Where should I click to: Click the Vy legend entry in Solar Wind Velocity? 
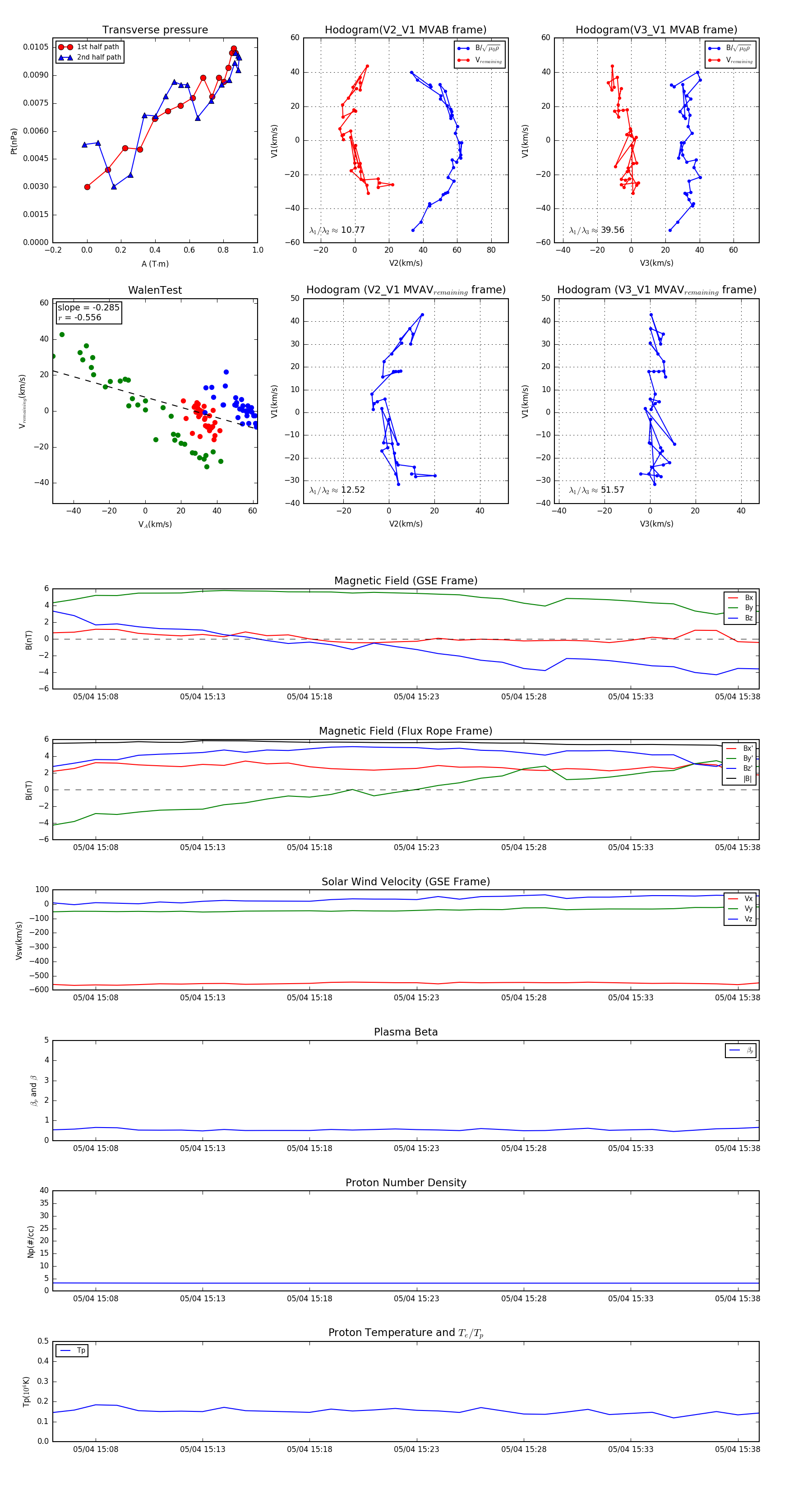(741, 909)
